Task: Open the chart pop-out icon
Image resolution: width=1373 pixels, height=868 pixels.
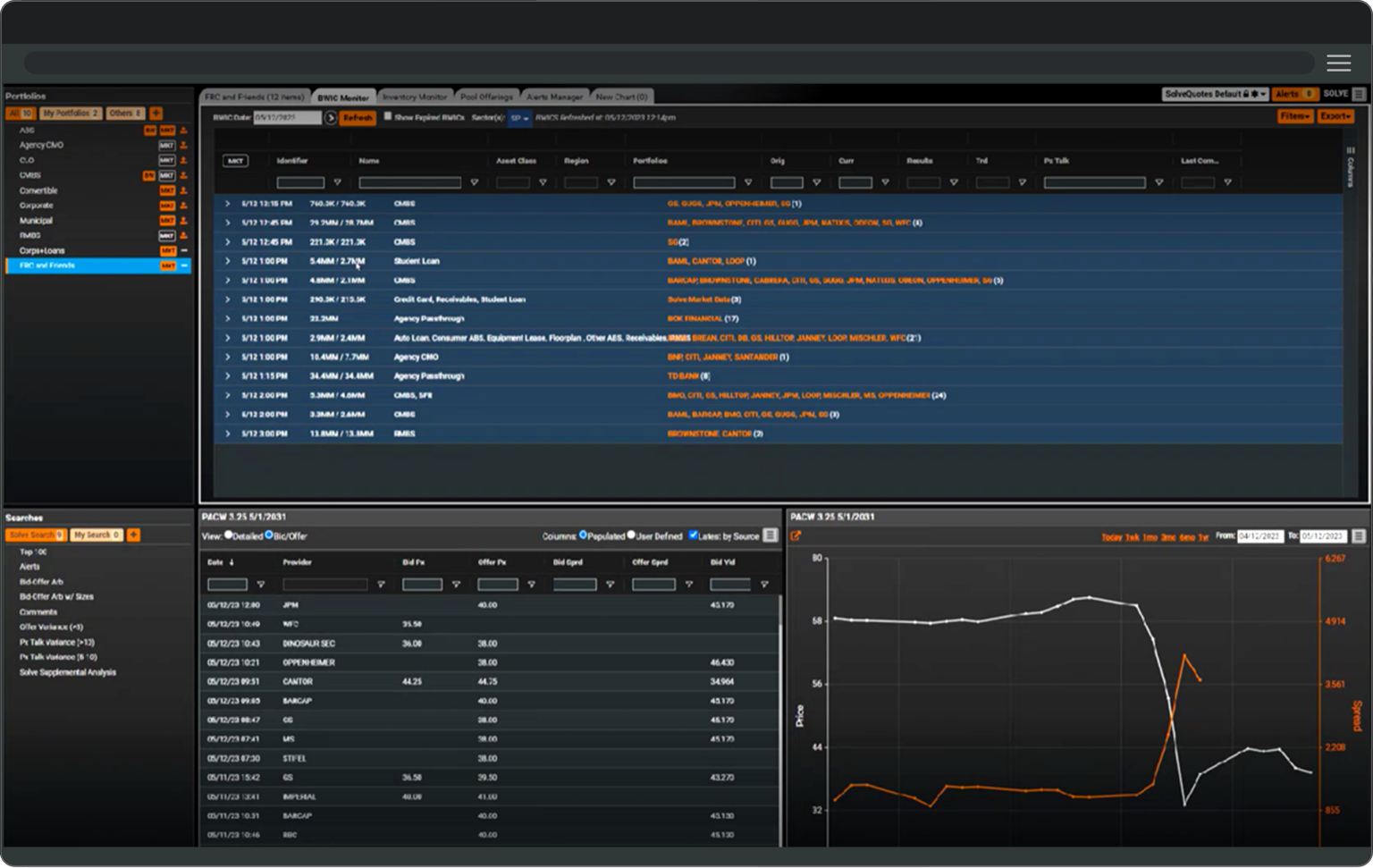Action: (x=796, y=536)
